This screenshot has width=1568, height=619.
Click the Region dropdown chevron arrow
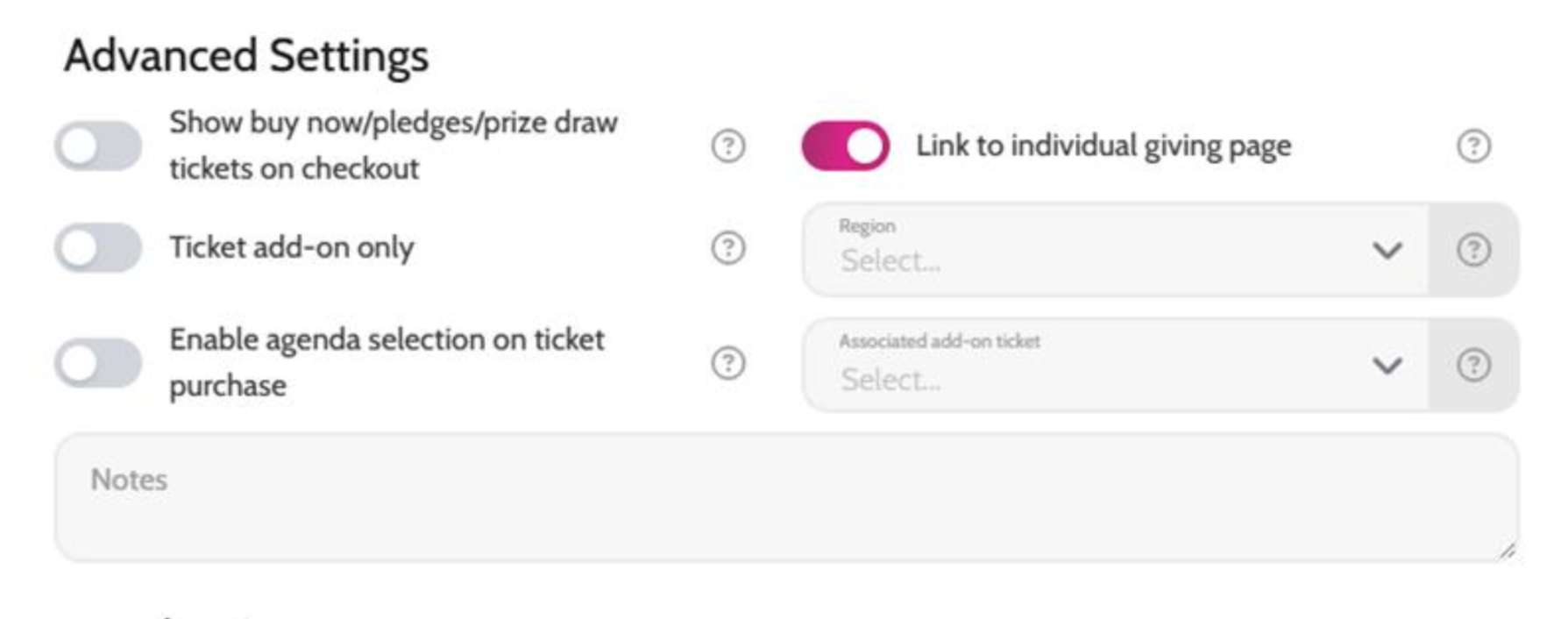click(1387, 251)
